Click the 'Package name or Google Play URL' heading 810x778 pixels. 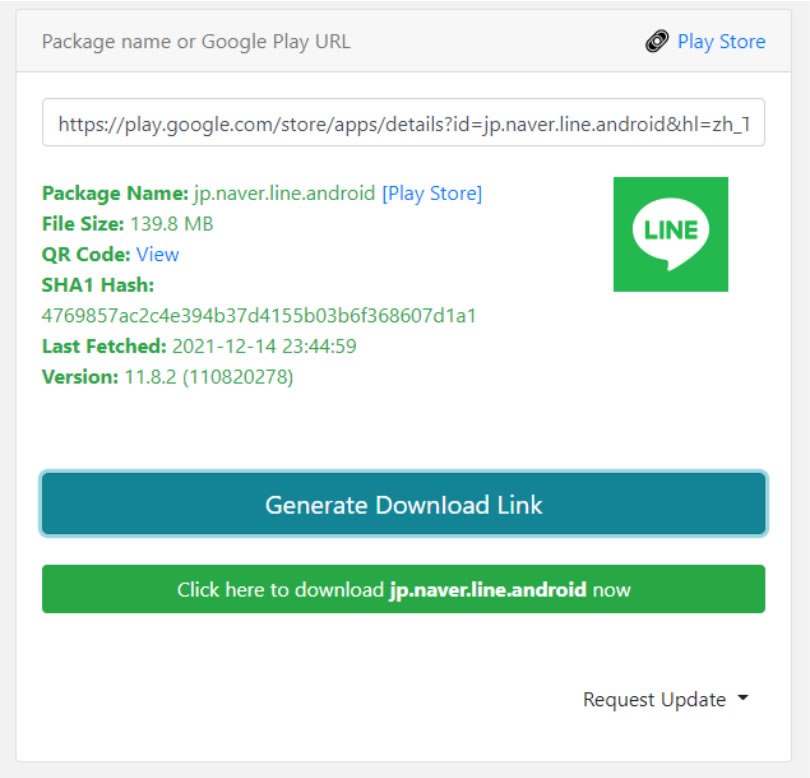coord(196,41)
